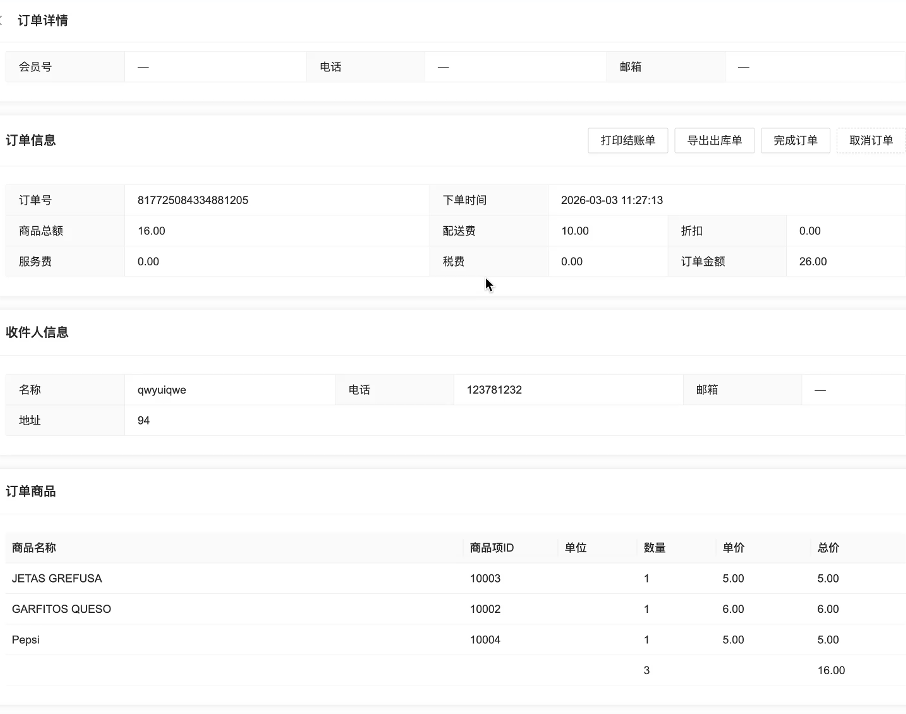Click the Pepsi product name
The height and width of the screenshot is (714, 906).
[26, 640]
